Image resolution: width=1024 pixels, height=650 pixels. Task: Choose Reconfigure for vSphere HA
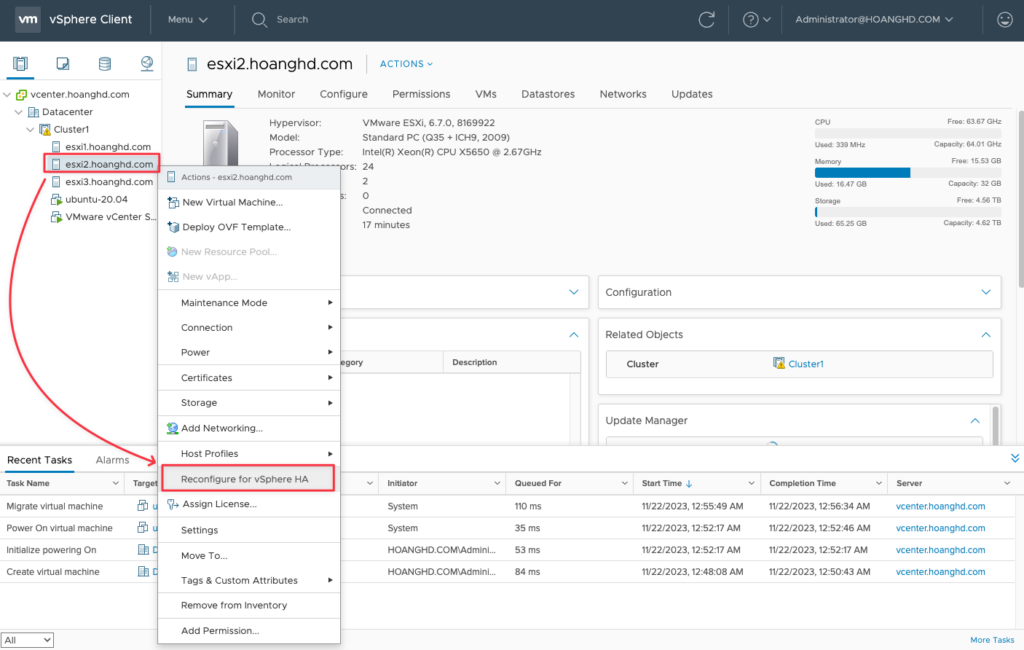pos(248,479)
